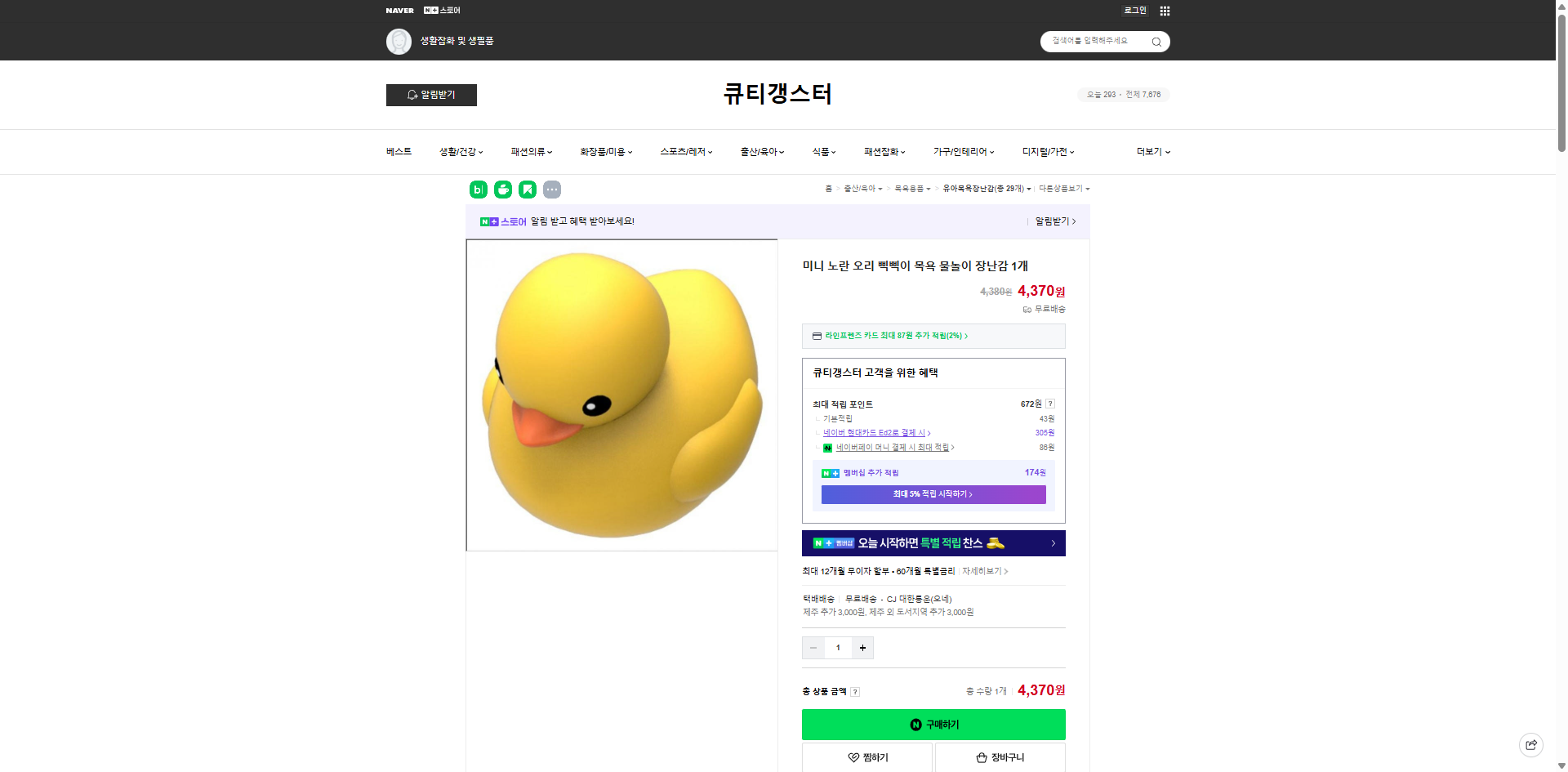Click the question mark beside 최대 적립 포인트
This screenshot has width=1568, height=772.
[x=1051, y=403]
